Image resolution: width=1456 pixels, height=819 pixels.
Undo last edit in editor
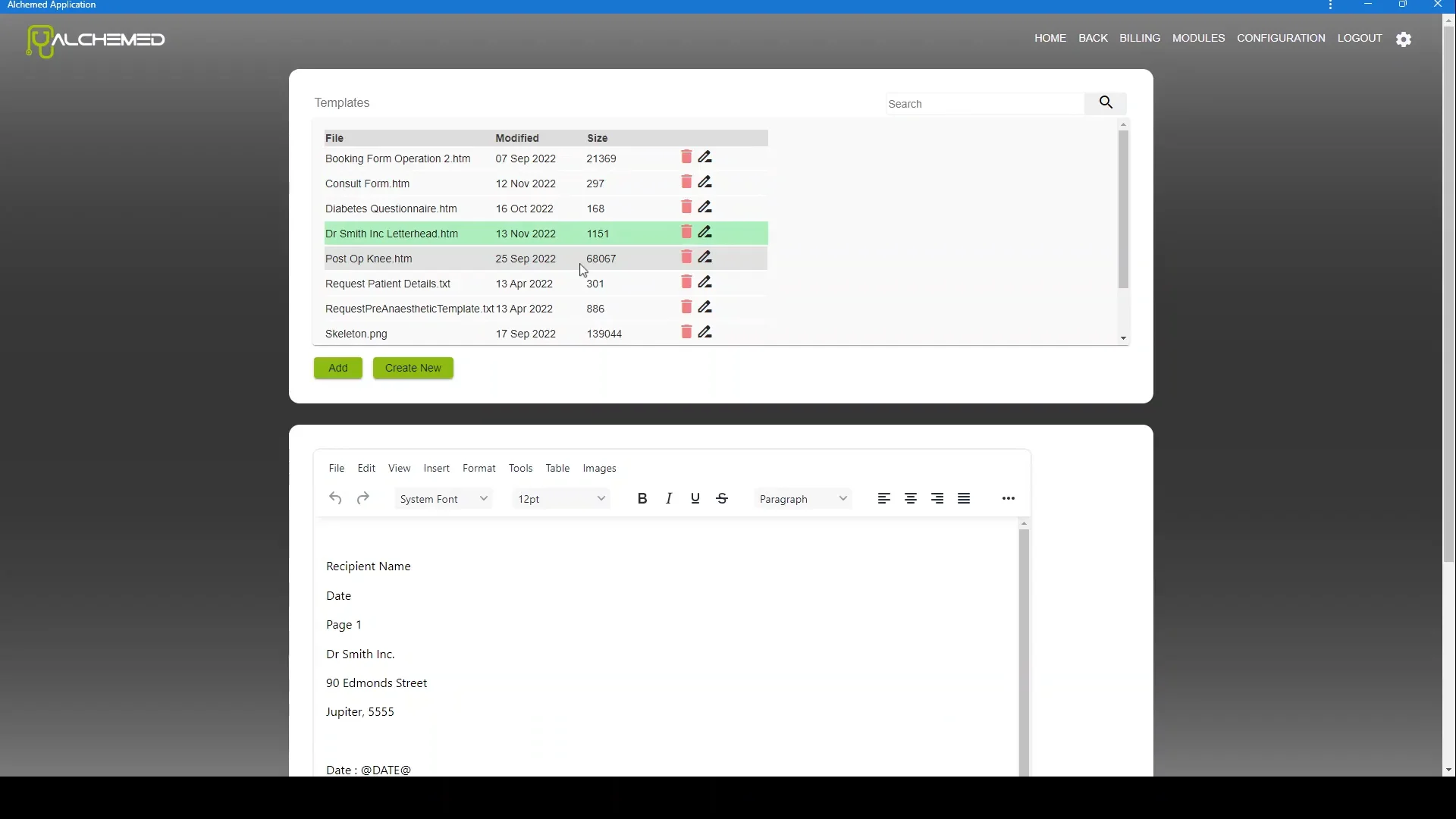[x=335, y=498]
